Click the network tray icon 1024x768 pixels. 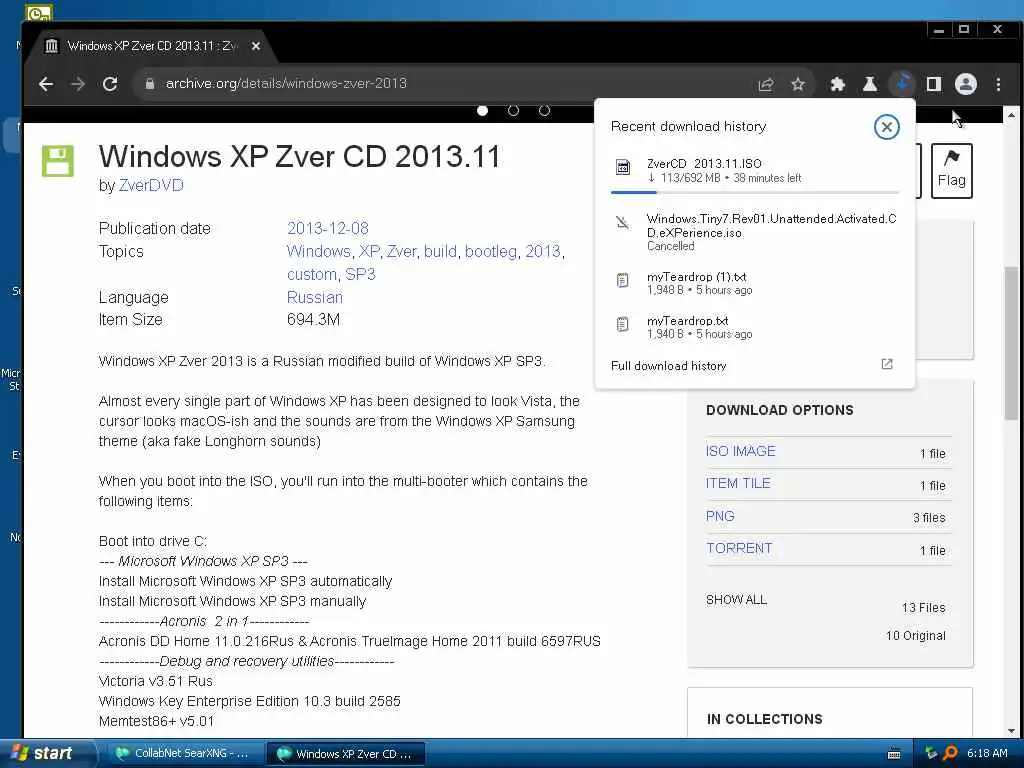(931, 753)
